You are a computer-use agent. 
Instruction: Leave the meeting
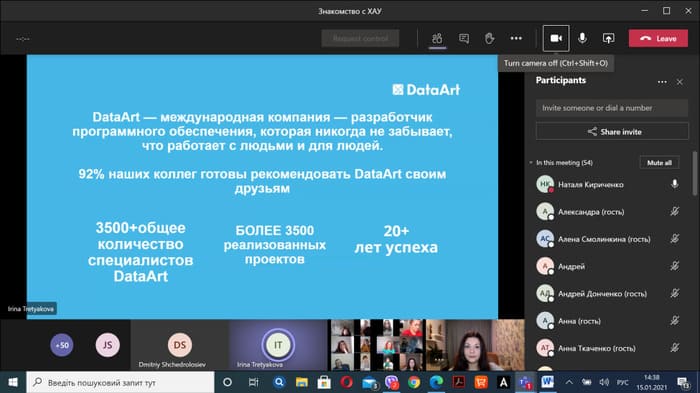click(x=658, y=38)
